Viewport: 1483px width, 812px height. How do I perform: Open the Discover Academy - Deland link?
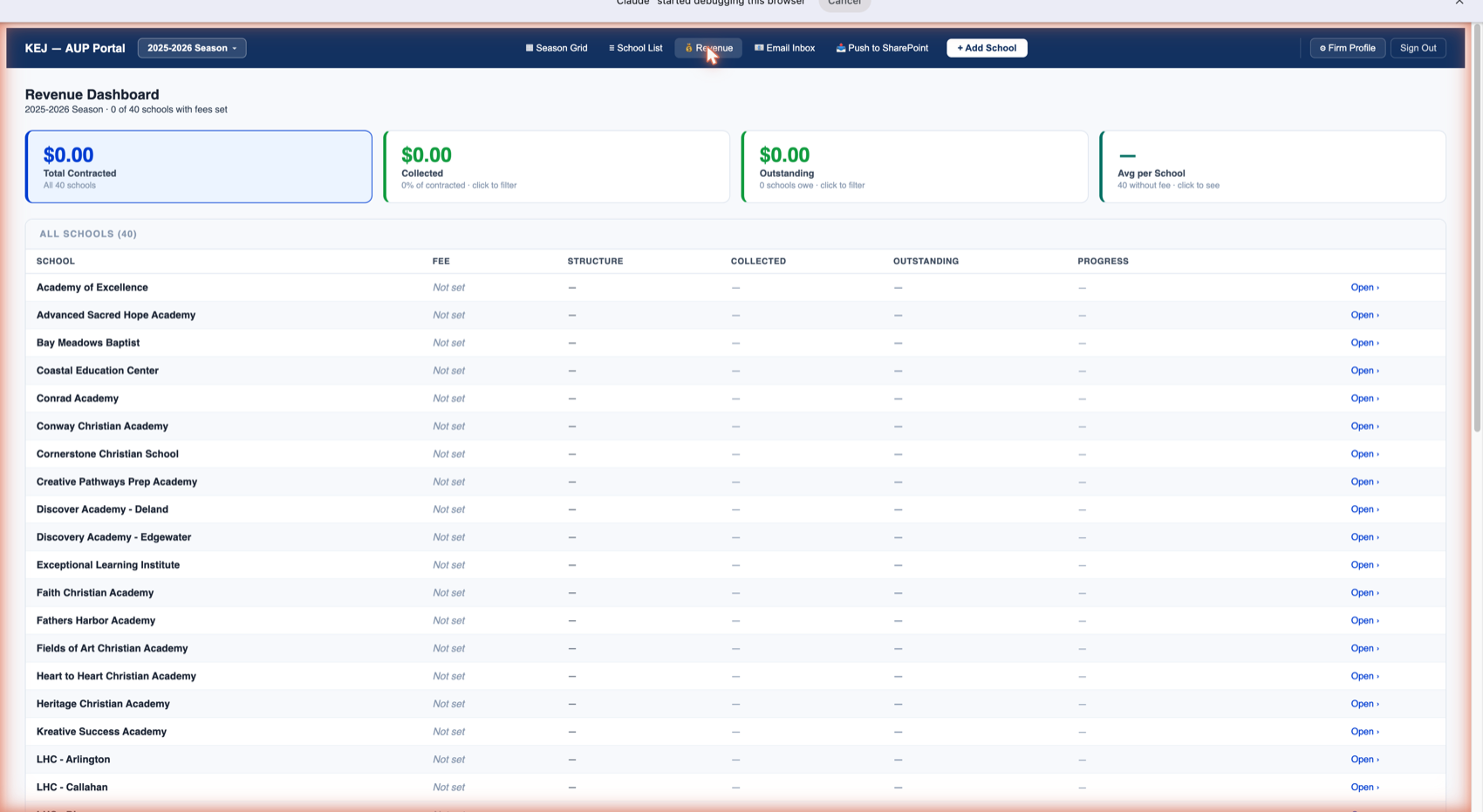tap(1364, 509)
